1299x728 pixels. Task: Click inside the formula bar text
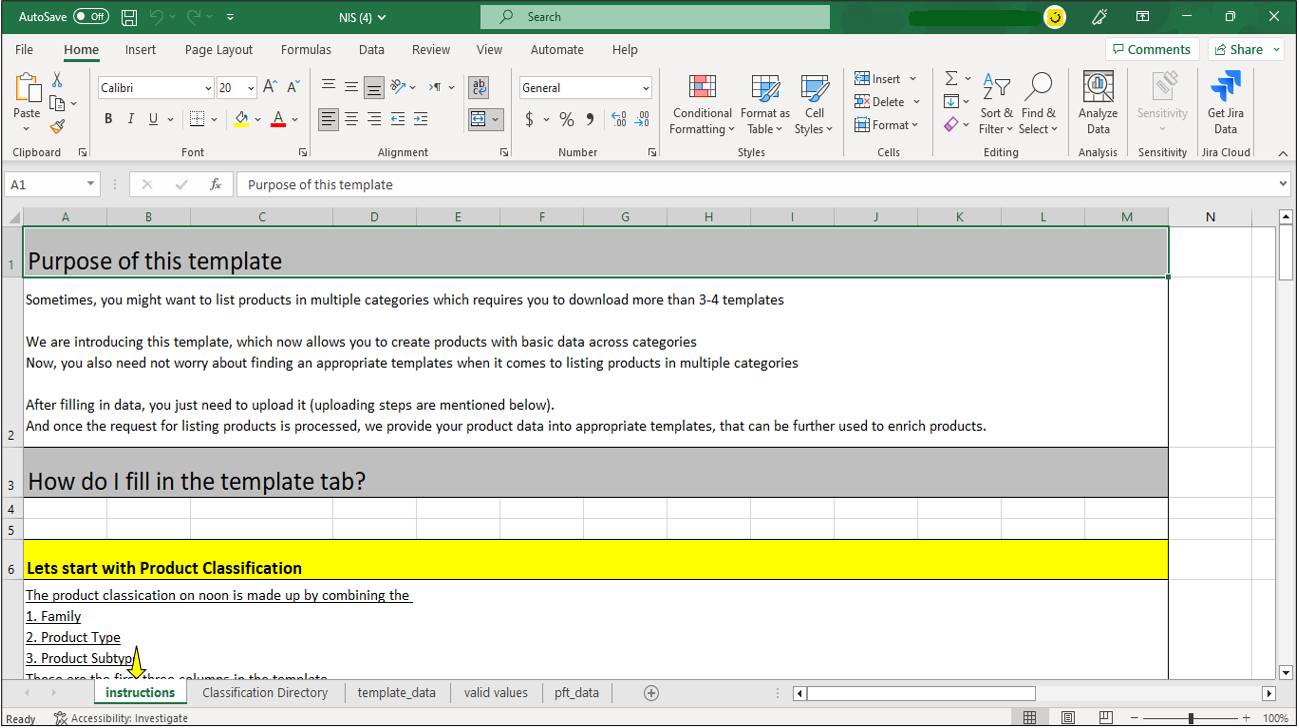(700, 185)
